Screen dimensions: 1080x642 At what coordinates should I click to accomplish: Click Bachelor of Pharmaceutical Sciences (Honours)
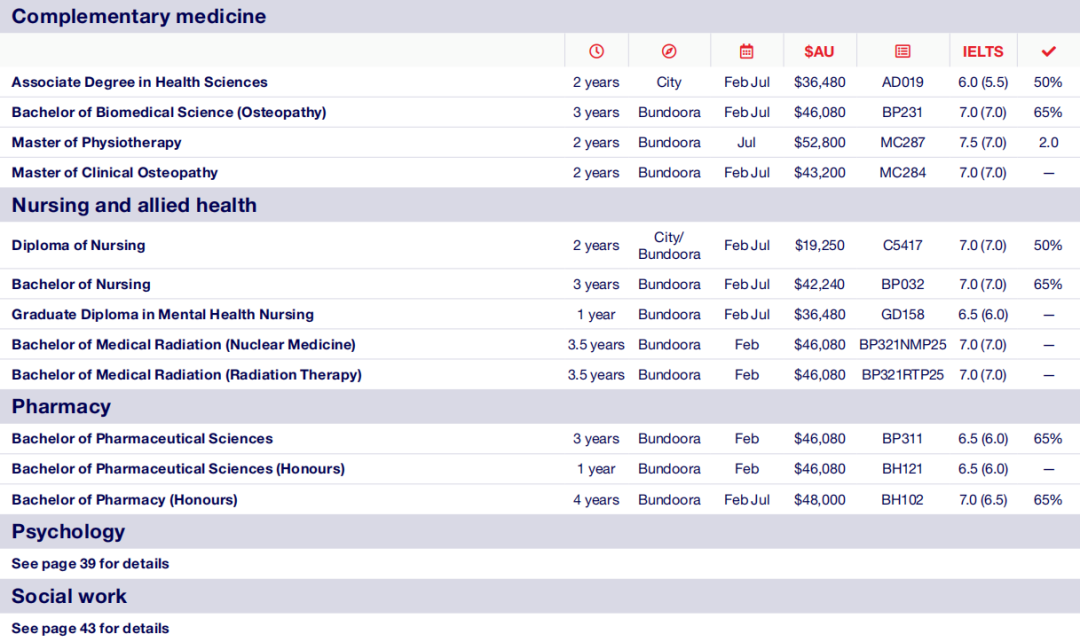[178, 468]
